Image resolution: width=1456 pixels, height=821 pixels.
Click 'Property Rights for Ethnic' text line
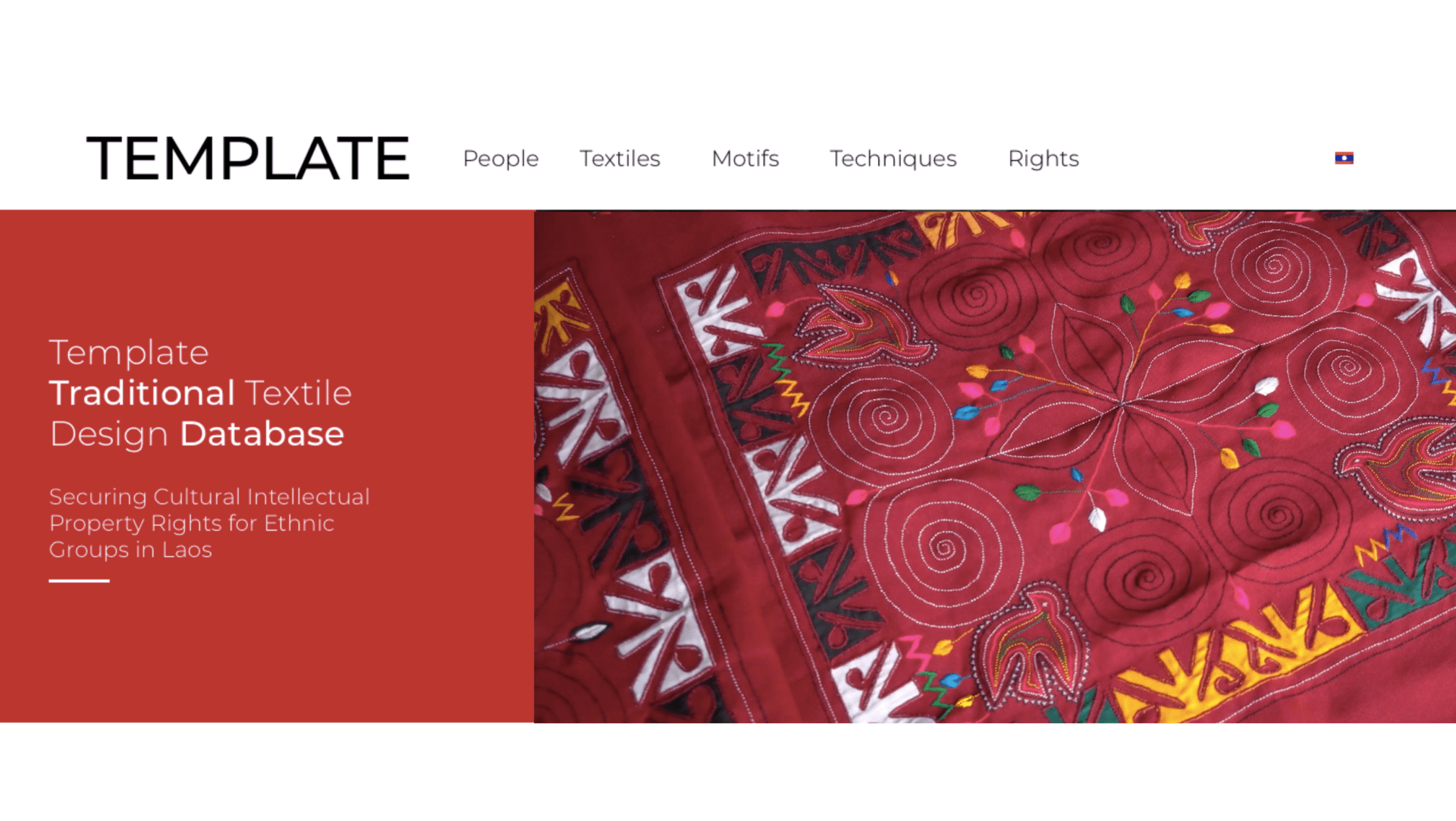coord(191,523)
